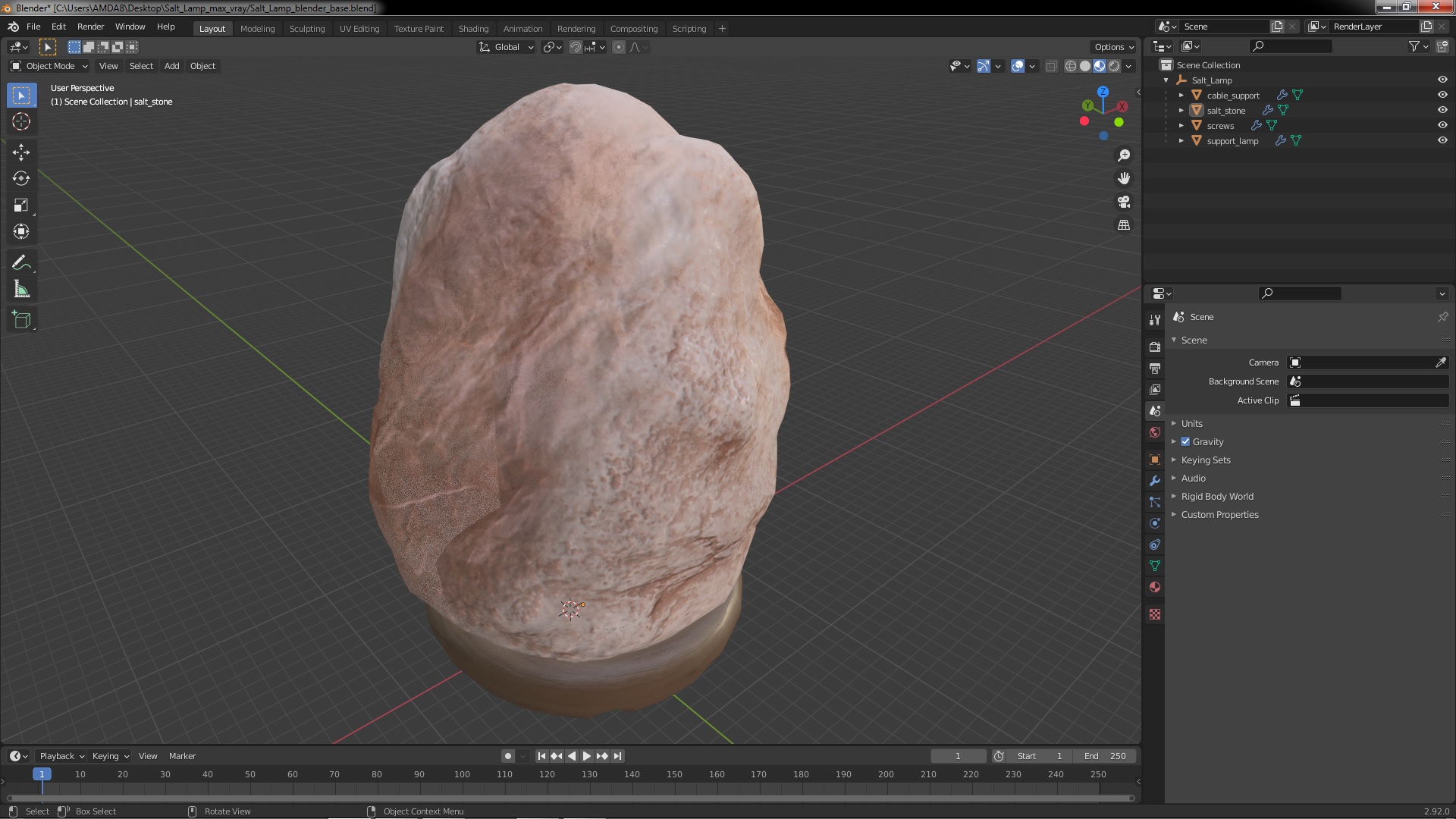Jump to the end frame
Image resolution: width=1456 pixels, height=819 pixels.
tap(618, 756)
